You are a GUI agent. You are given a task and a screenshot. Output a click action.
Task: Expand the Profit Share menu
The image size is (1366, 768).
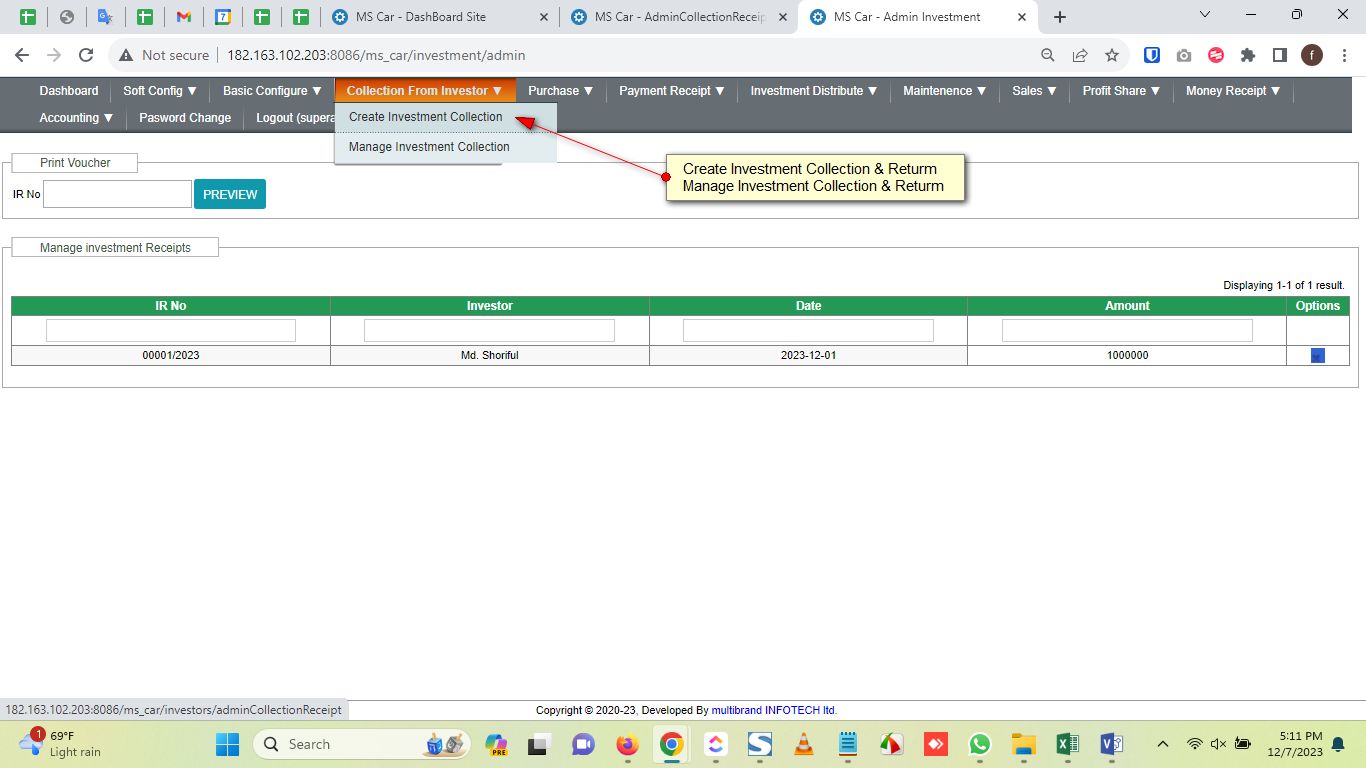point(1122,91)
